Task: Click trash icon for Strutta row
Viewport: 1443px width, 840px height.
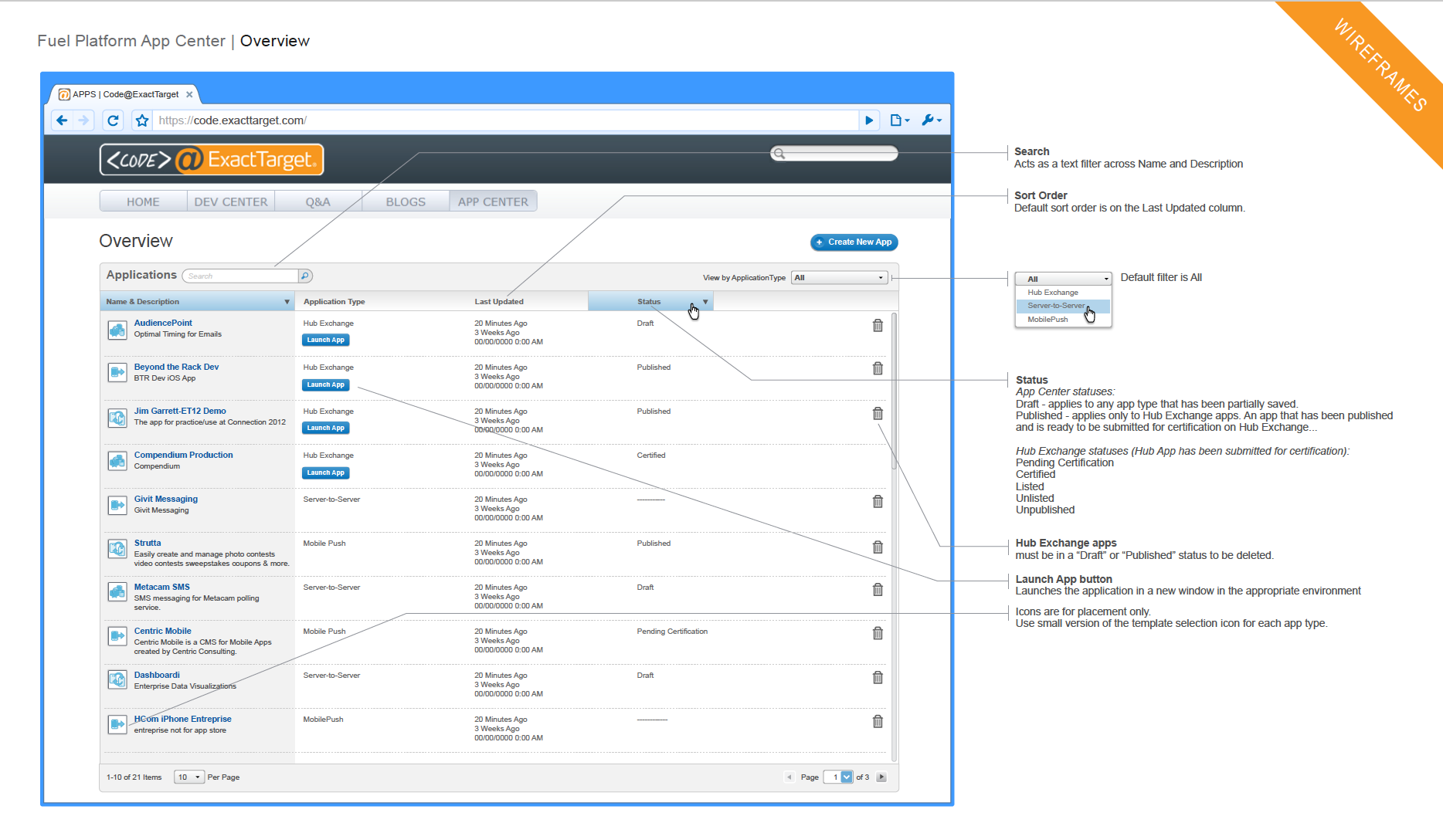Action: click(x=878, y=547)
